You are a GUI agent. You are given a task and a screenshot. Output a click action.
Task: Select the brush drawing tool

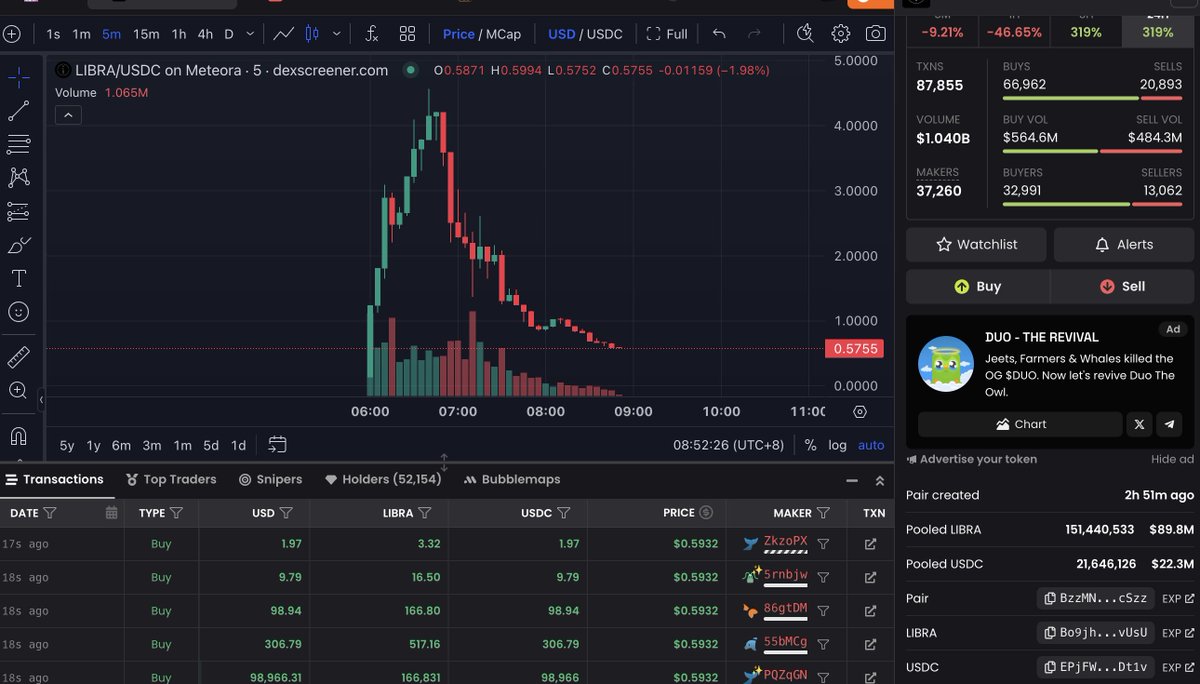(18, 245)
